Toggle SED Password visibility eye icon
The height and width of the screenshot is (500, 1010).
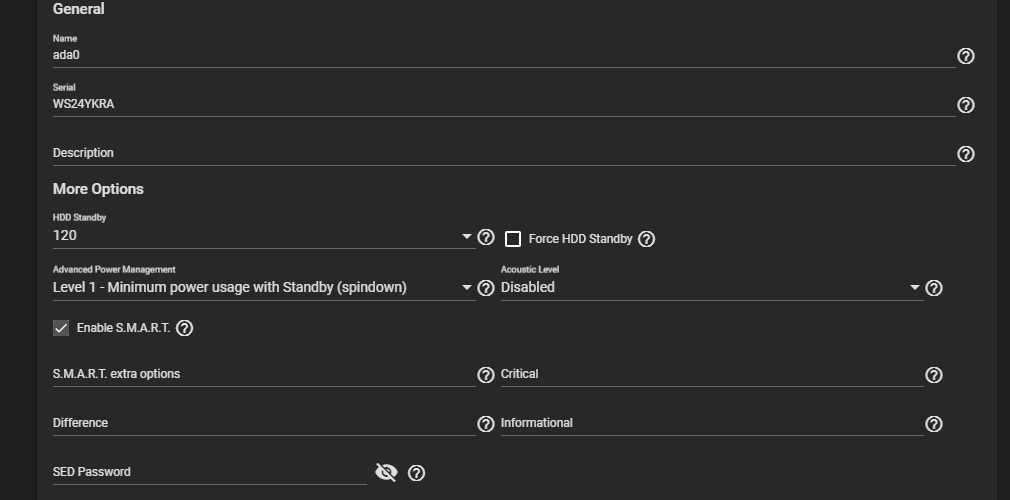coord(386,472)
